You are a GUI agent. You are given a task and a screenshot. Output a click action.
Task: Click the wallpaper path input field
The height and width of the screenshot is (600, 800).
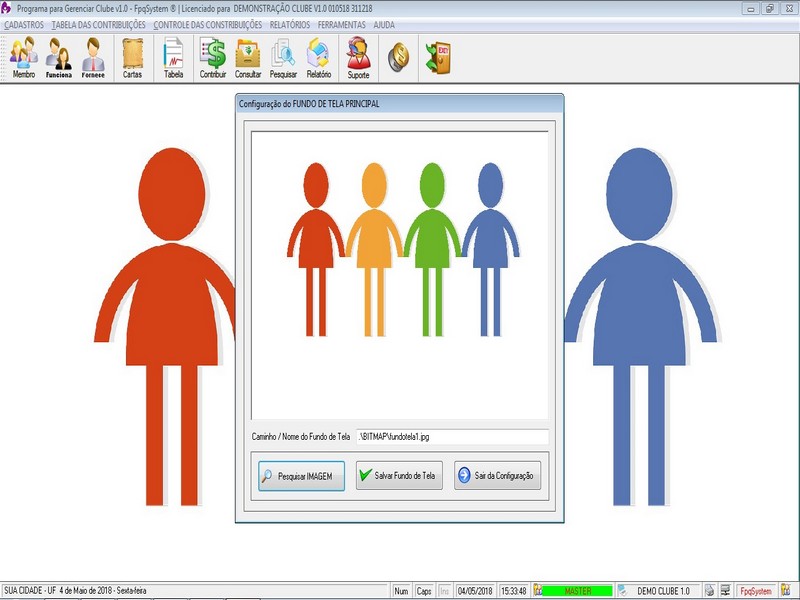453,437
